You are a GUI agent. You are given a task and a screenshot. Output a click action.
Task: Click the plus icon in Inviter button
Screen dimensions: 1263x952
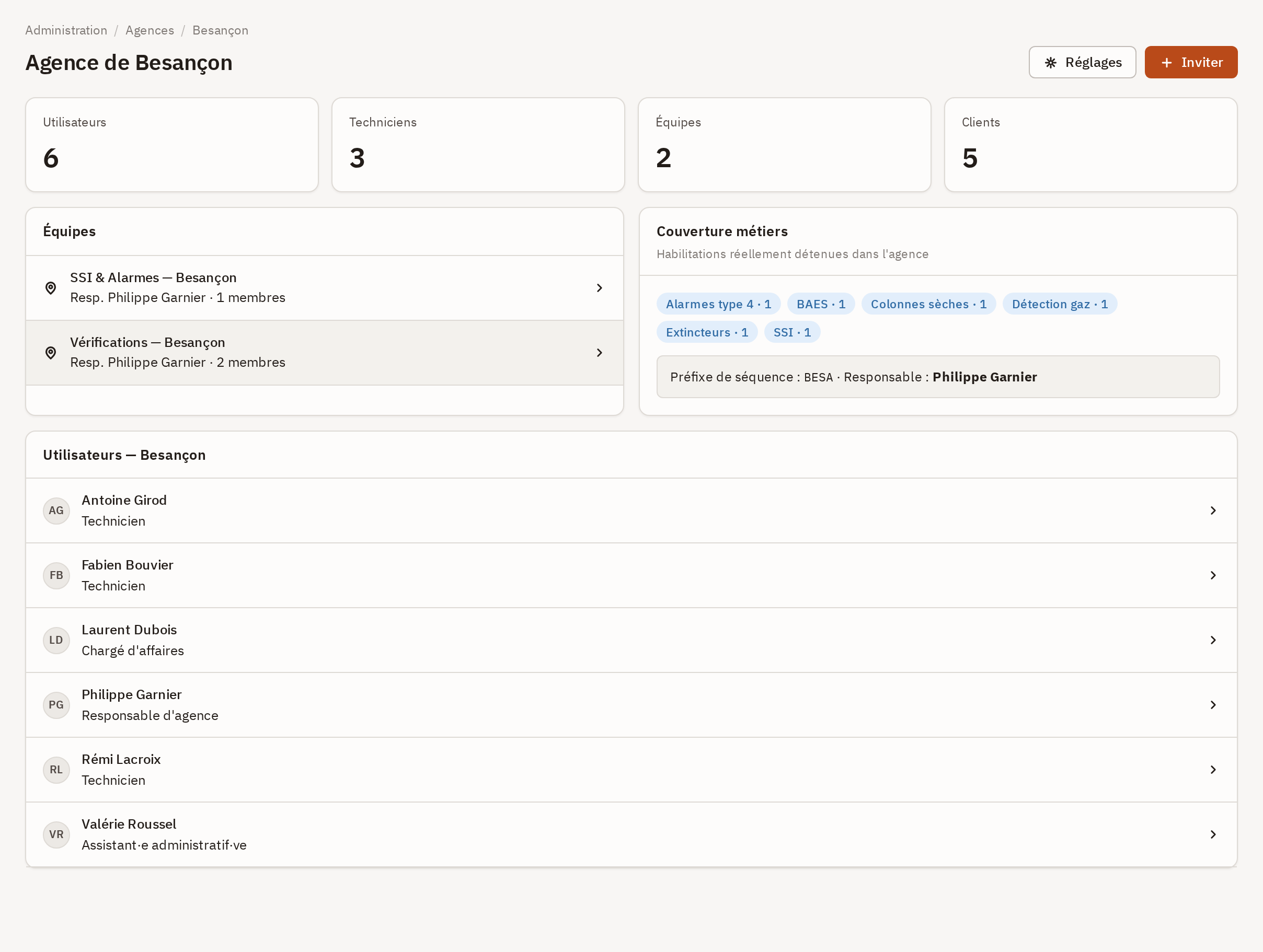(x=1166, y=63)
